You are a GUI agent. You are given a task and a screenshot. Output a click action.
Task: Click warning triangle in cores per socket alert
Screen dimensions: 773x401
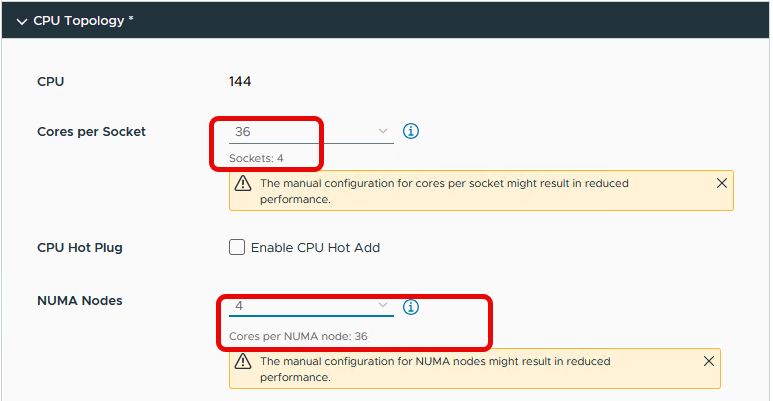[x=242, y=184]
